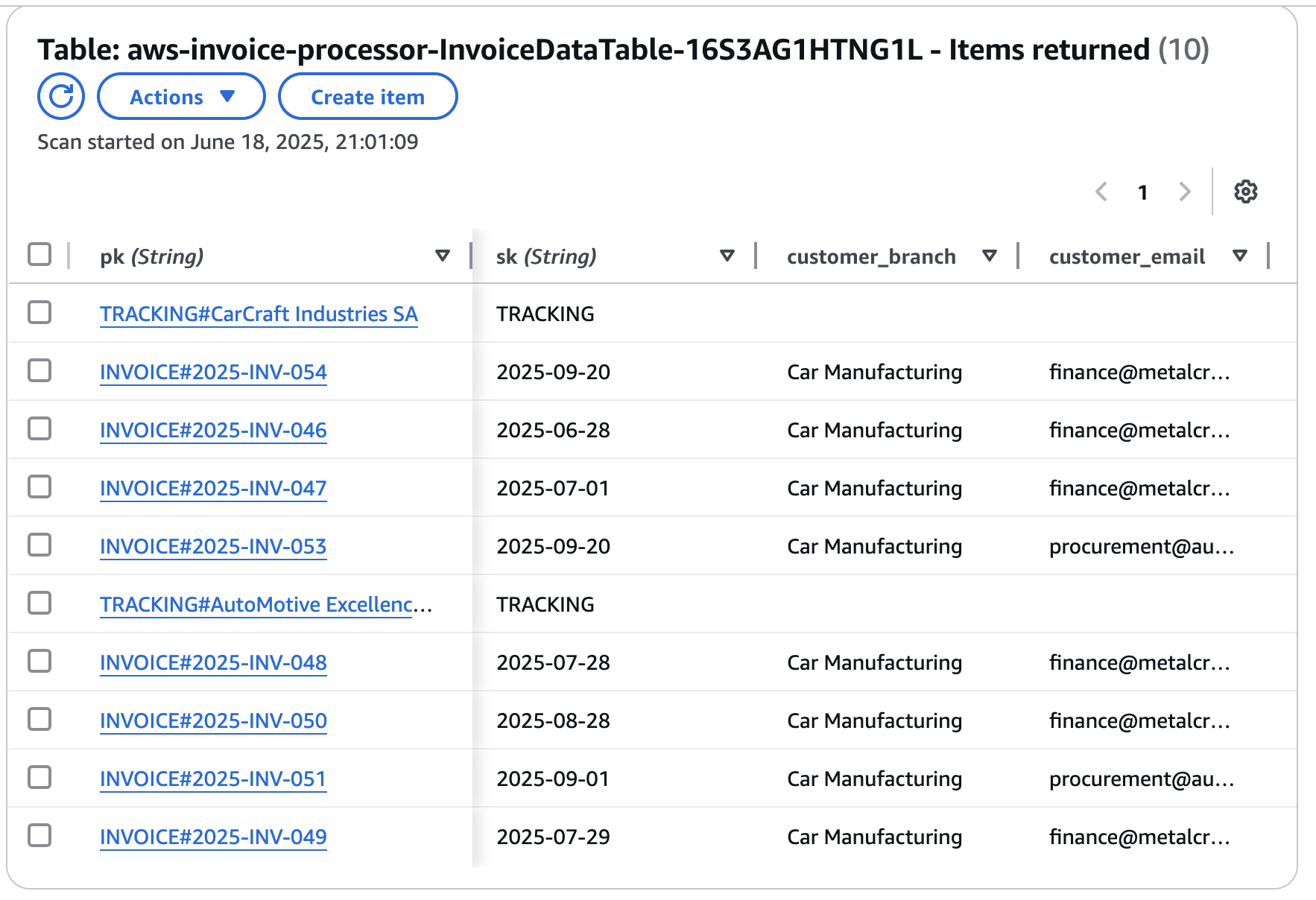
Task: Click the sk column sort triangle
Action: pyautogui.click(x=727, y=256)
